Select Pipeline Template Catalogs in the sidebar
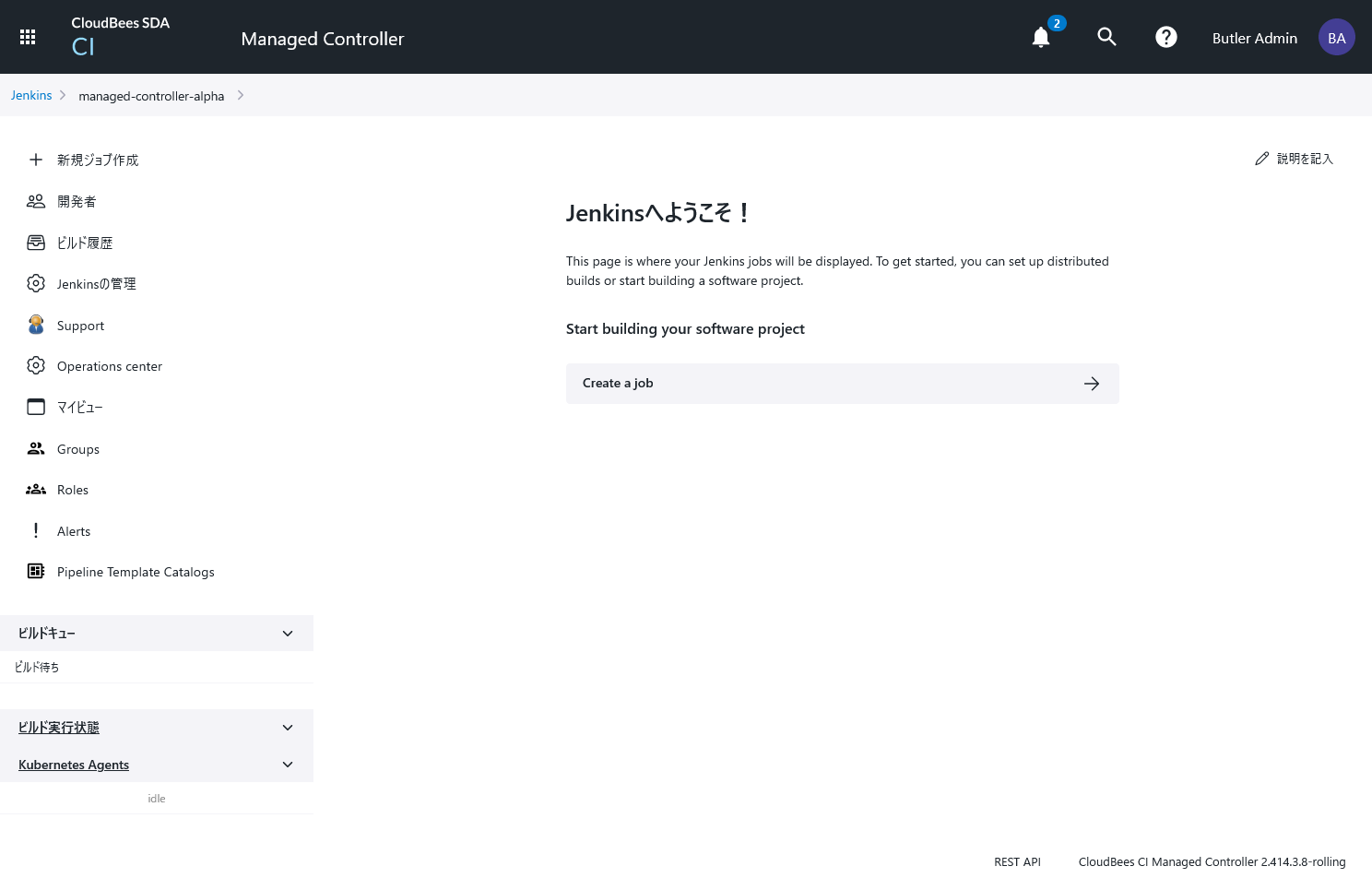This screenshot has height=890, width=1372. (136, 571)
